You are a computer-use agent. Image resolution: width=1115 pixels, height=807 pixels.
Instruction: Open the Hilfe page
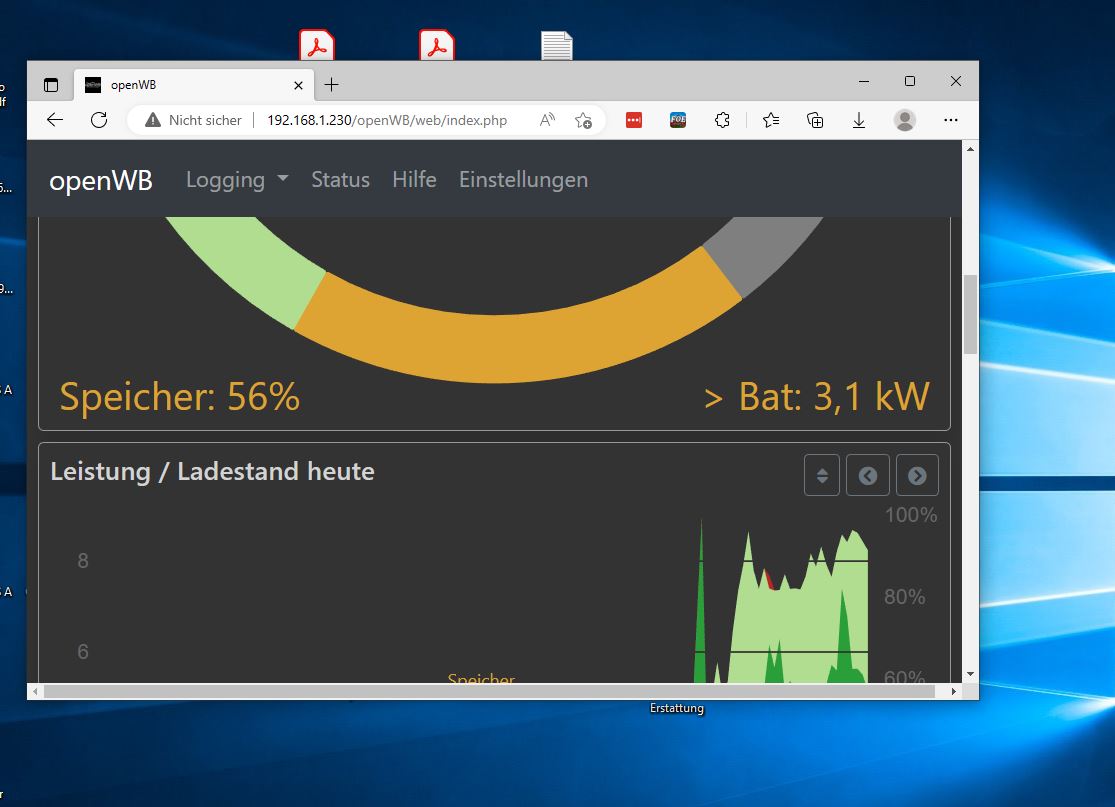point(414,180)
